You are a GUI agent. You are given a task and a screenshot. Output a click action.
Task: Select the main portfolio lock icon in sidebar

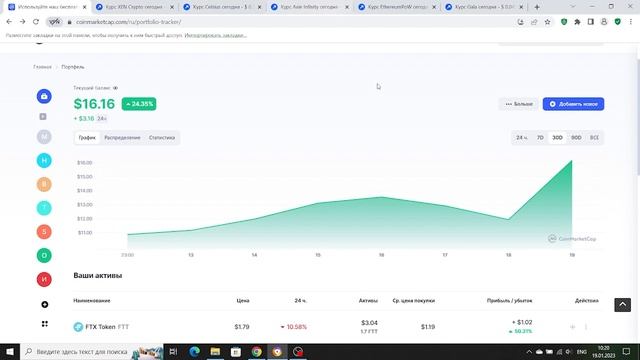(44, 96)
